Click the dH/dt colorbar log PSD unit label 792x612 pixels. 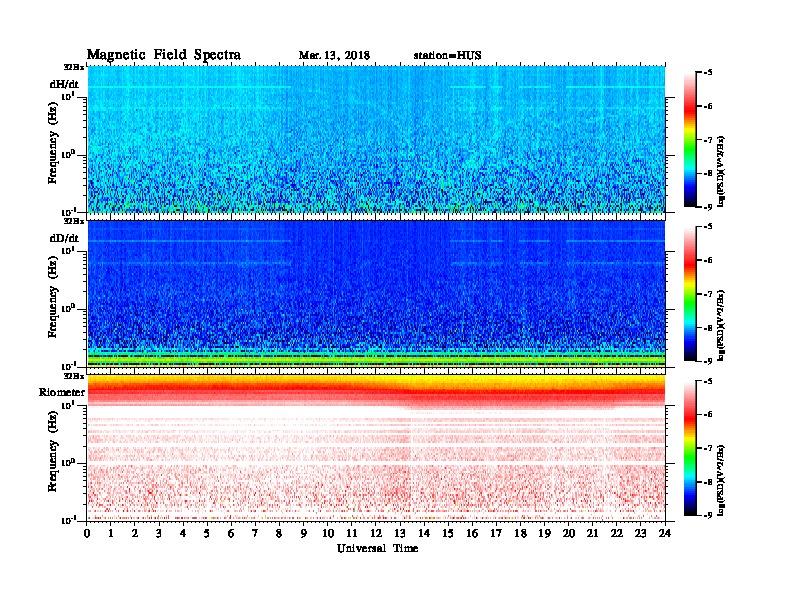(721, 171)
